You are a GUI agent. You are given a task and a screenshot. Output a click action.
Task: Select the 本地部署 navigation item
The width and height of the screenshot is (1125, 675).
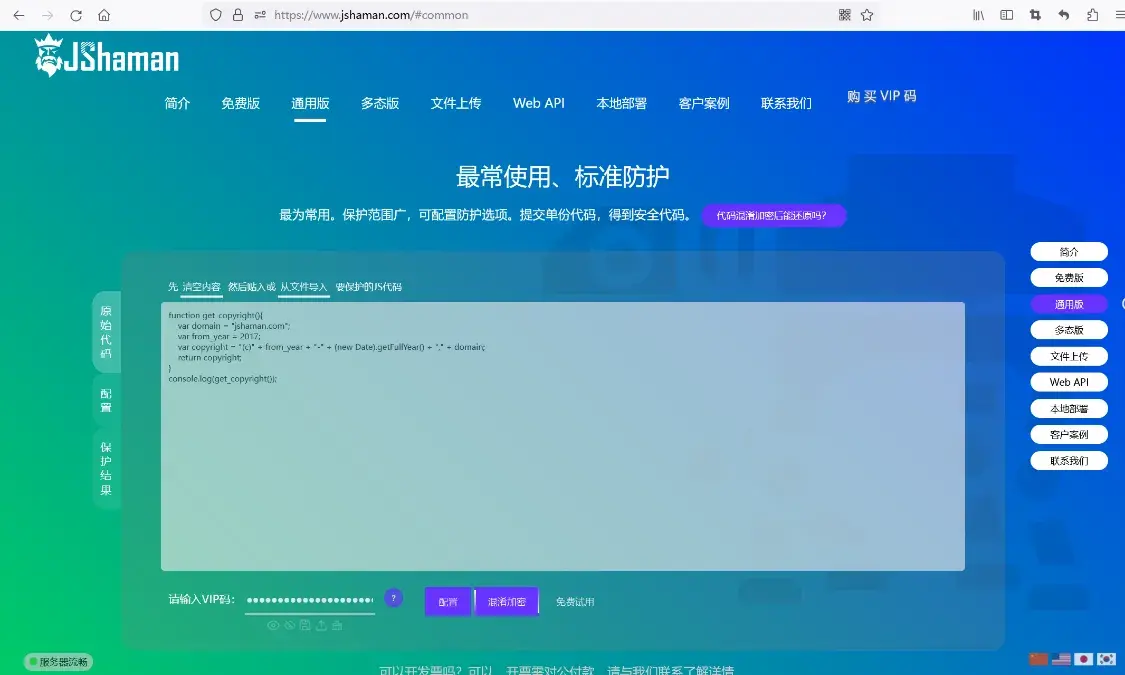[620, 103]
